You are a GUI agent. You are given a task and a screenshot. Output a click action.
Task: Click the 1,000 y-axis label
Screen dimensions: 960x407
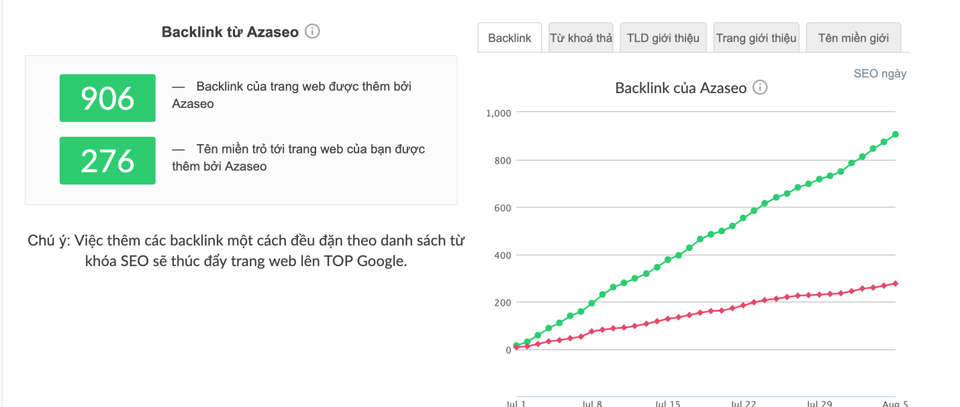pyautogui.click(x=498, y=113)
